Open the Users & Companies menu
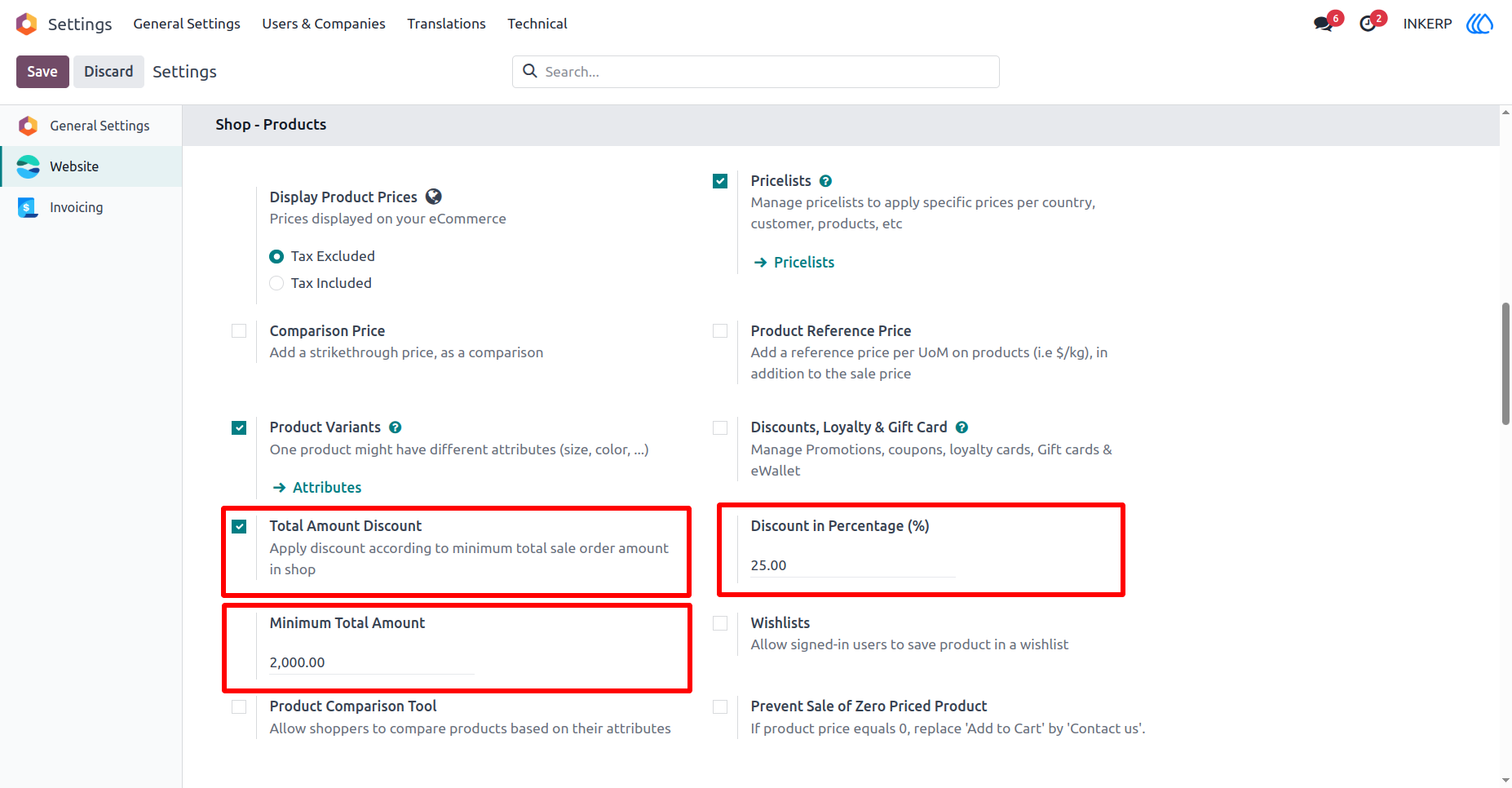1512x788 pixels. (x=324, y=24)
